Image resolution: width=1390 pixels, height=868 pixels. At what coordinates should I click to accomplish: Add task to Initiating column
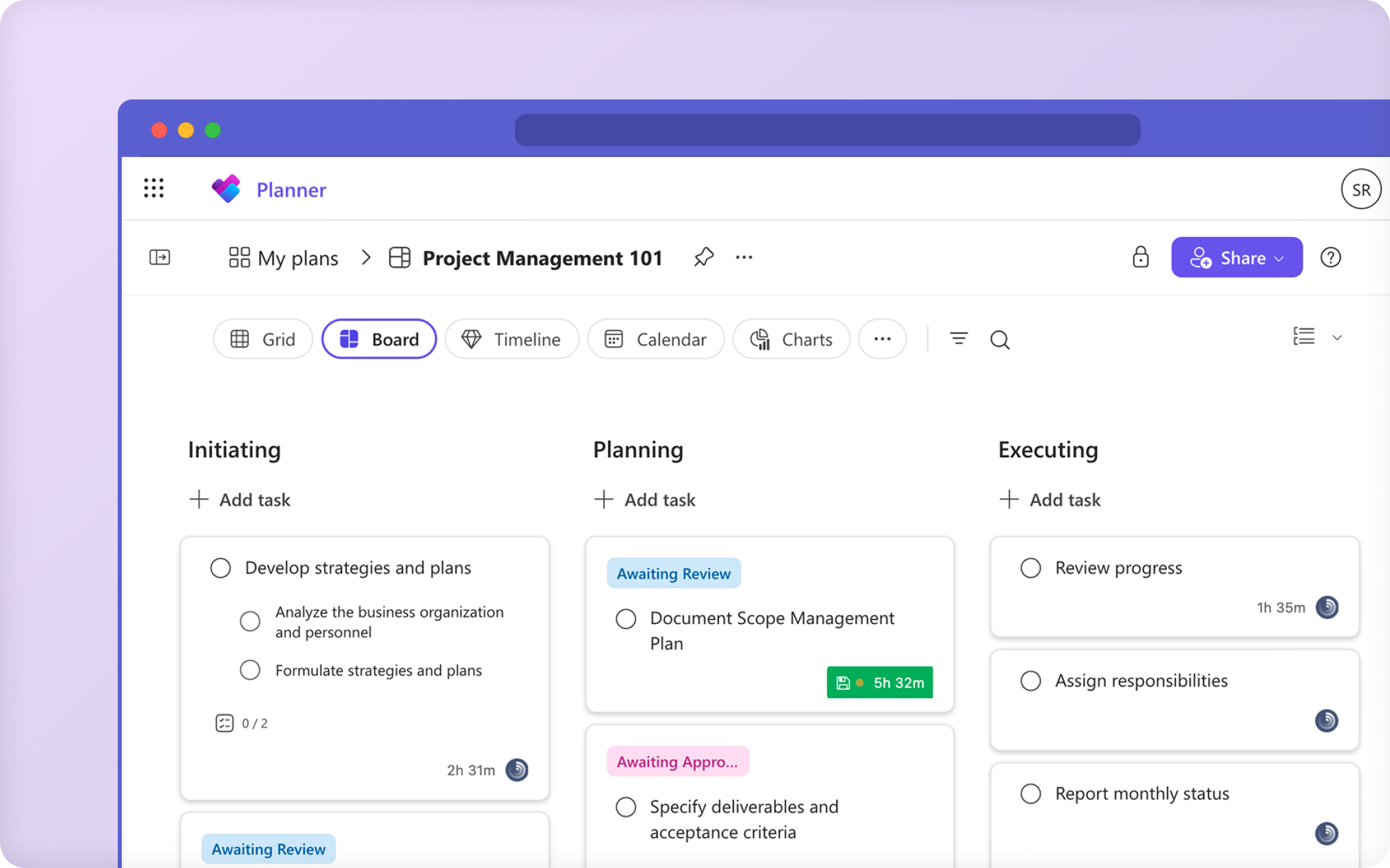(x=239, y=500)
